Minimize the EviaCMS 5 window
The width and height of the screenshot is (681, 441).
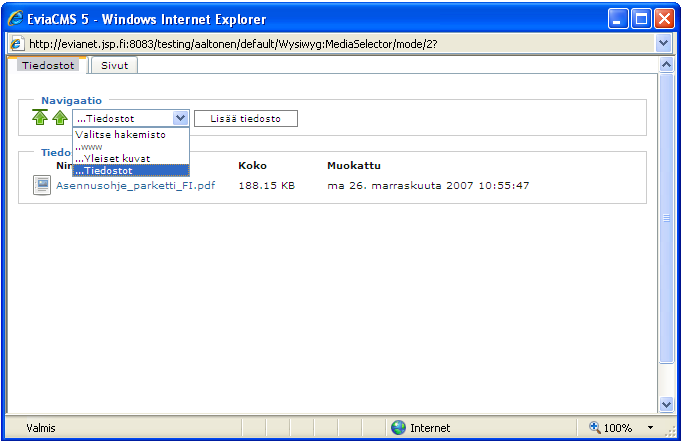point(617,19)
